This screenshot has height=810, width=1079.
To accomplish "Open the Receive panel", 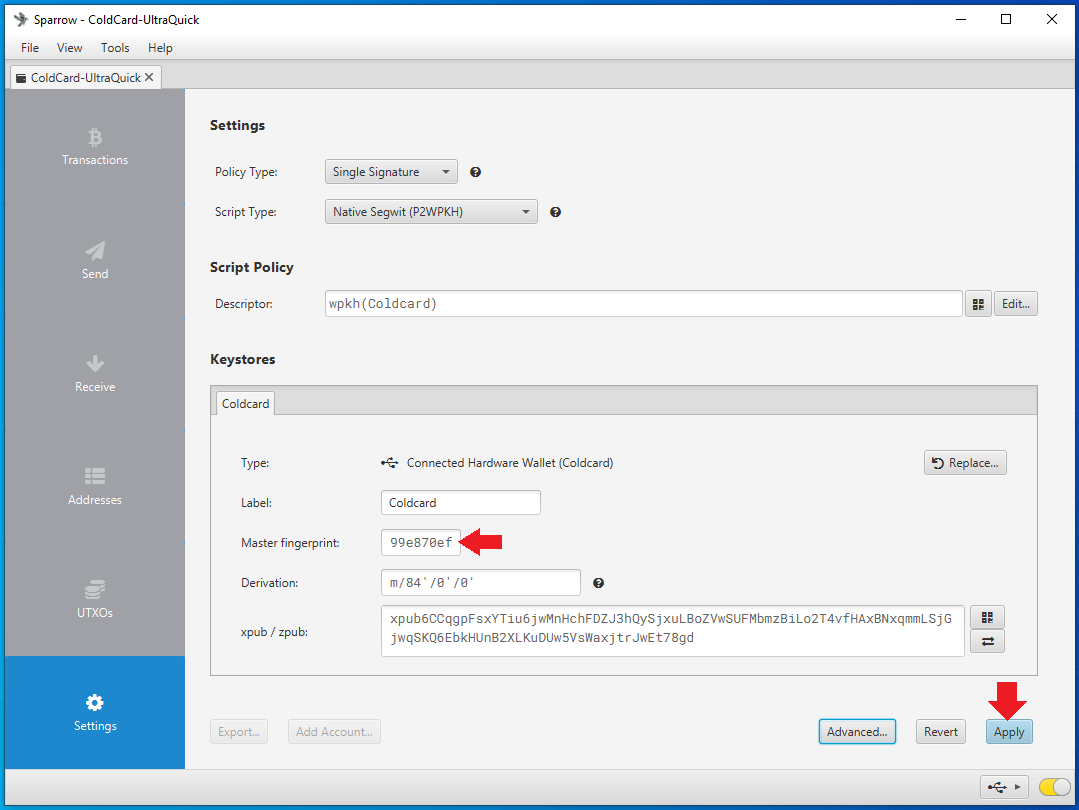I will [95, 374].
